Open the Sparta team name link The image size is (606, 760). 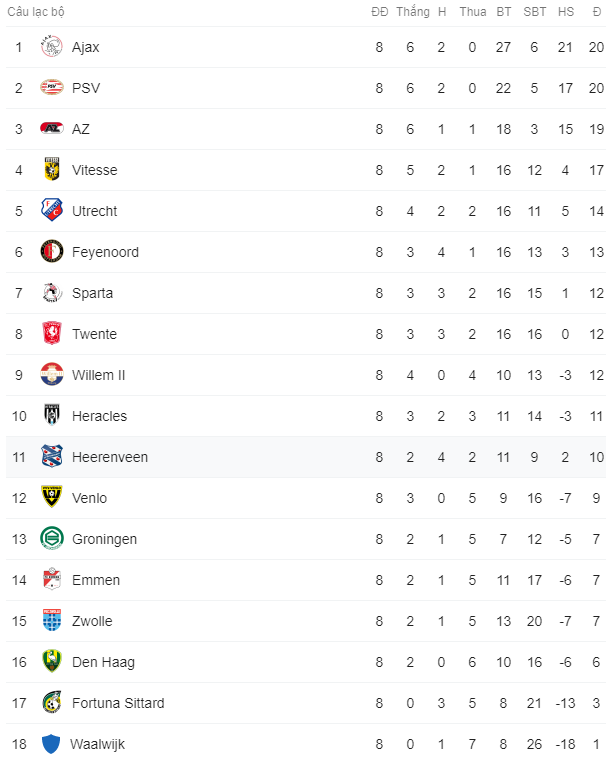pos(92,293)
